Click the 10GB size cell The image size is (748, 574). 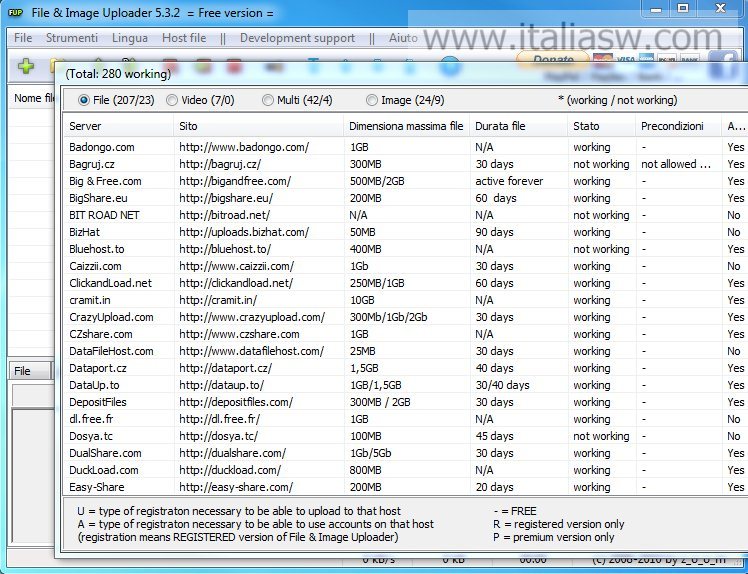[x=362, y=300]
